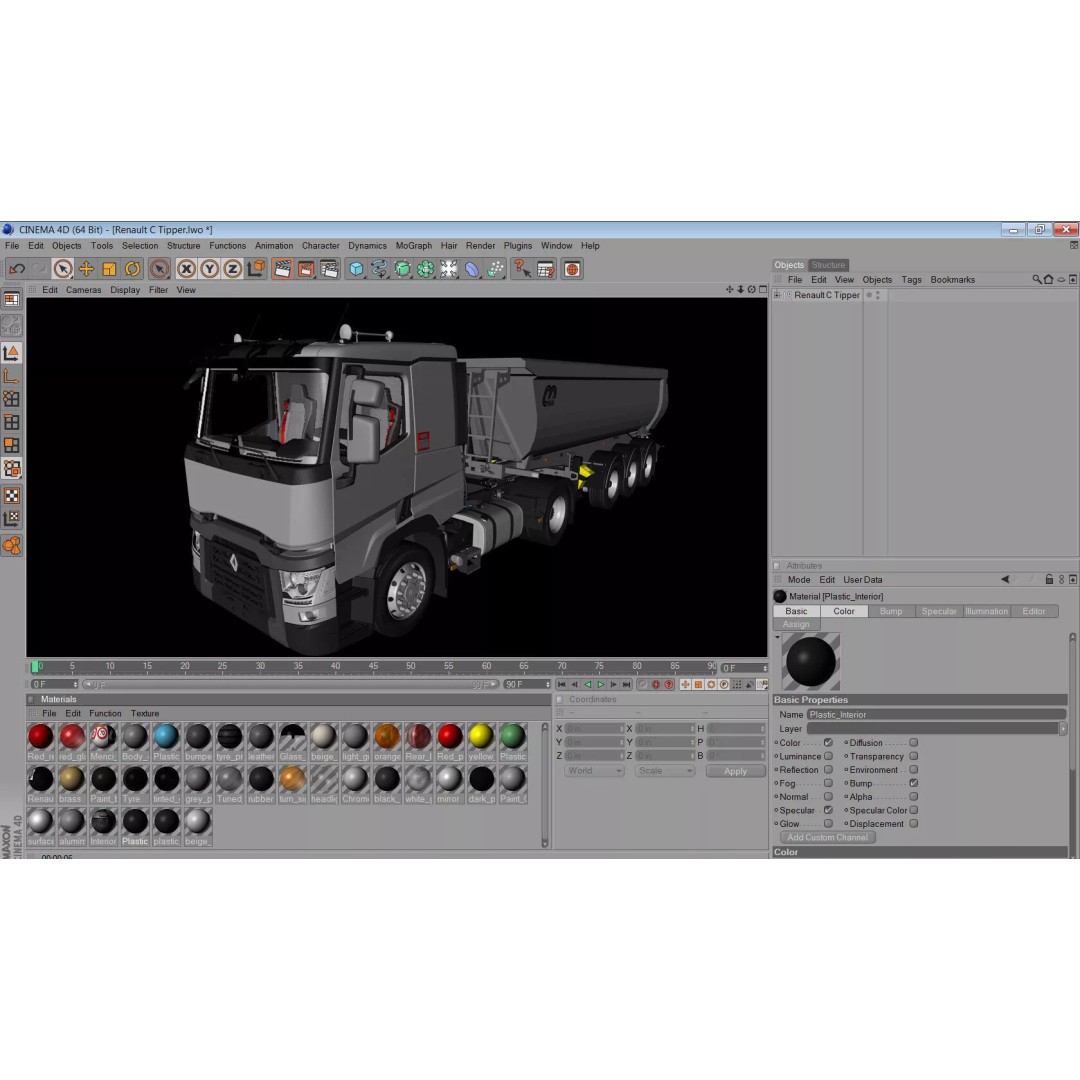Open the Layer field picker arrow
This screenshot has height=1080, width=1080.
(1063, 728)
